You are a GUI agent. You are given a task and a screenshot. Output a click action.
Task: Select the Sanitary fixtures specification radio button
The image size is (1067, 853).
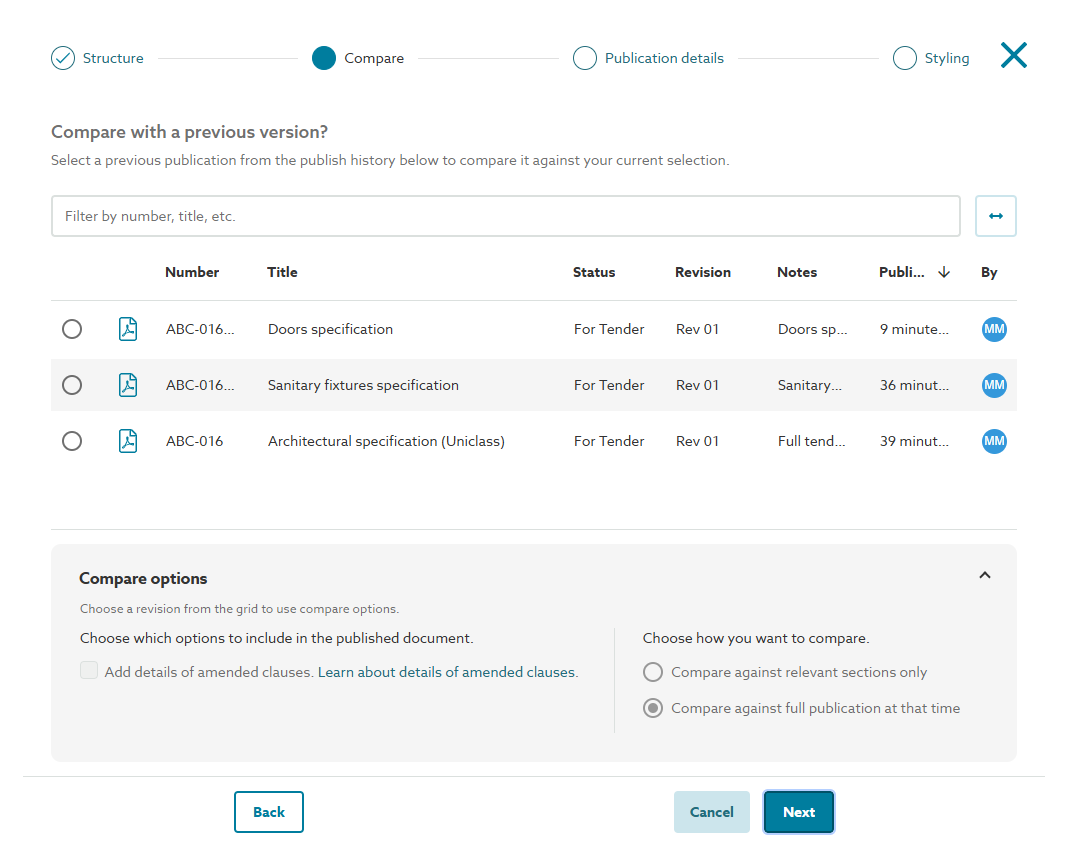point(72,385)
